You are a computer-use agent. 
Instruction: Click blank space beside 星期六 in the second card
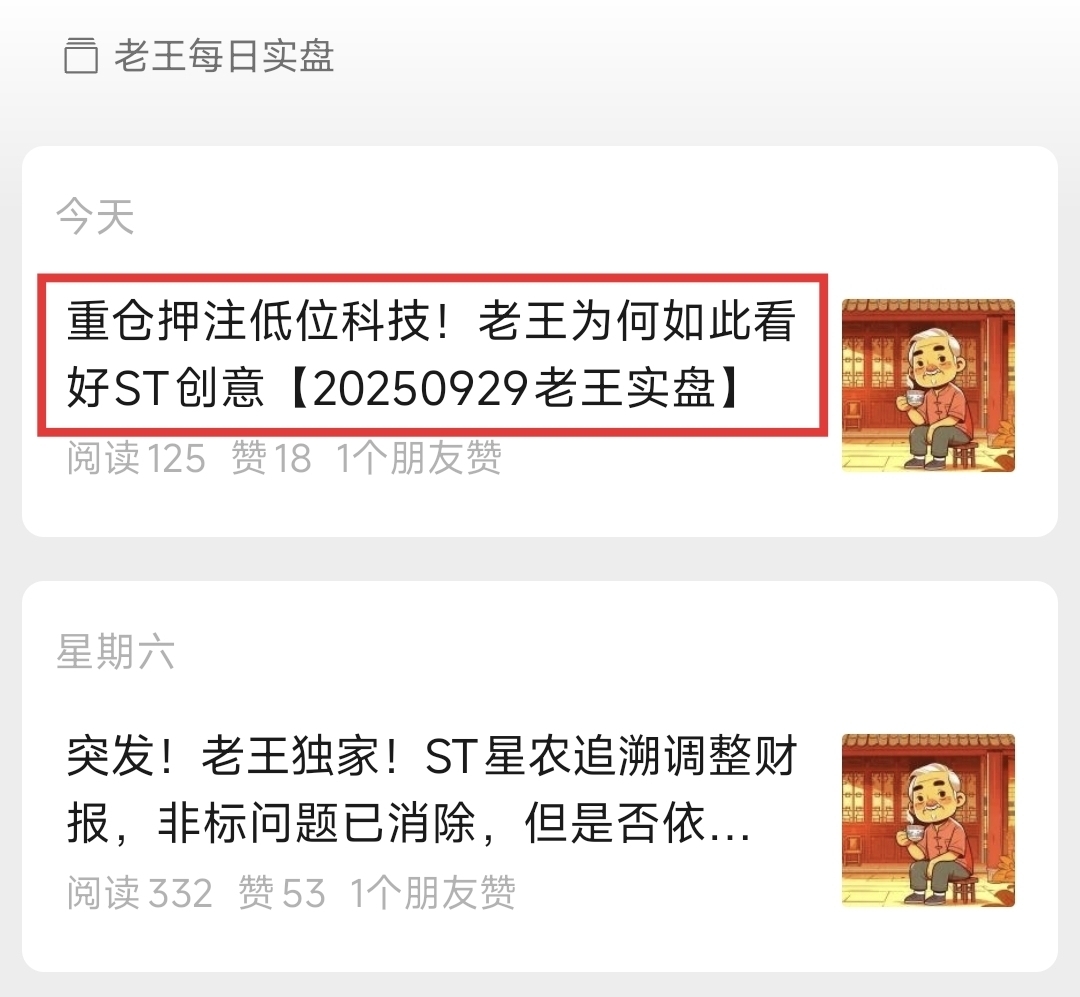tap(585, 651)
